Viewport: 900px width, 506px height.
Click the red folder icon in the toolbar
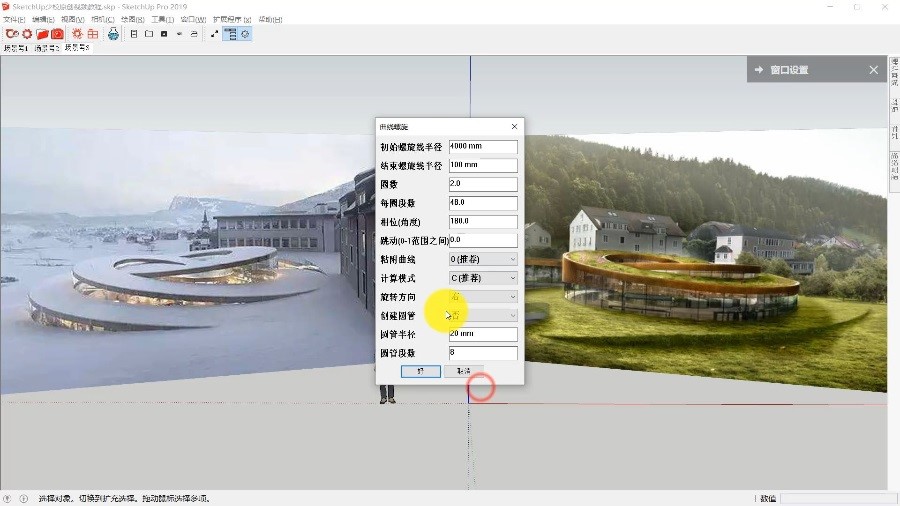(43, 34)
